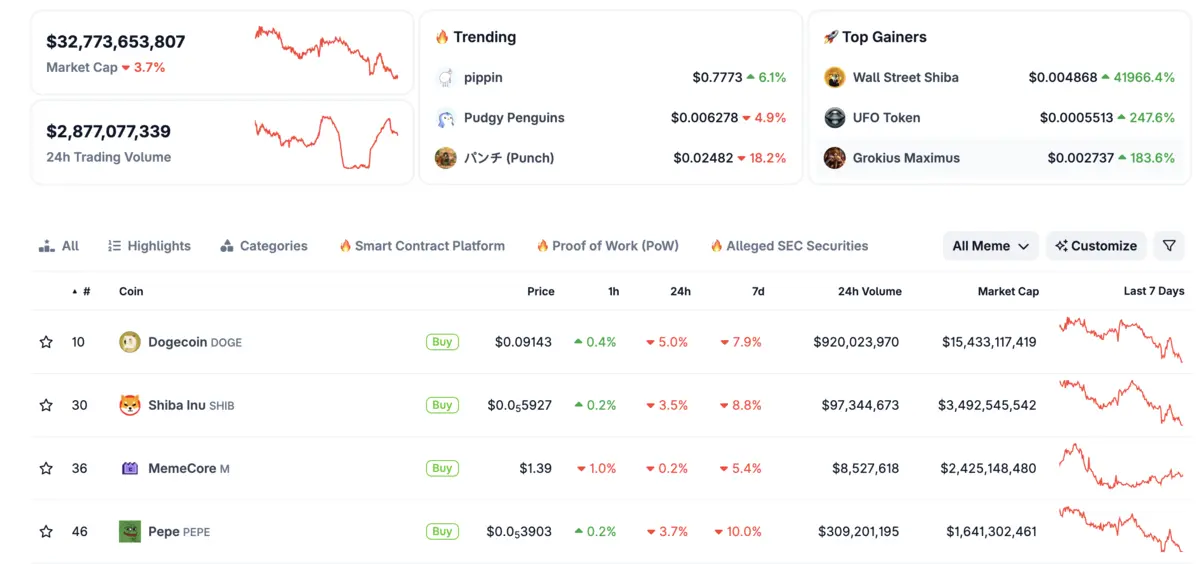Viewport: 1199px width, 564px height.
Task: Open the Smart Contract Platform link
Action: click(422, 246)
